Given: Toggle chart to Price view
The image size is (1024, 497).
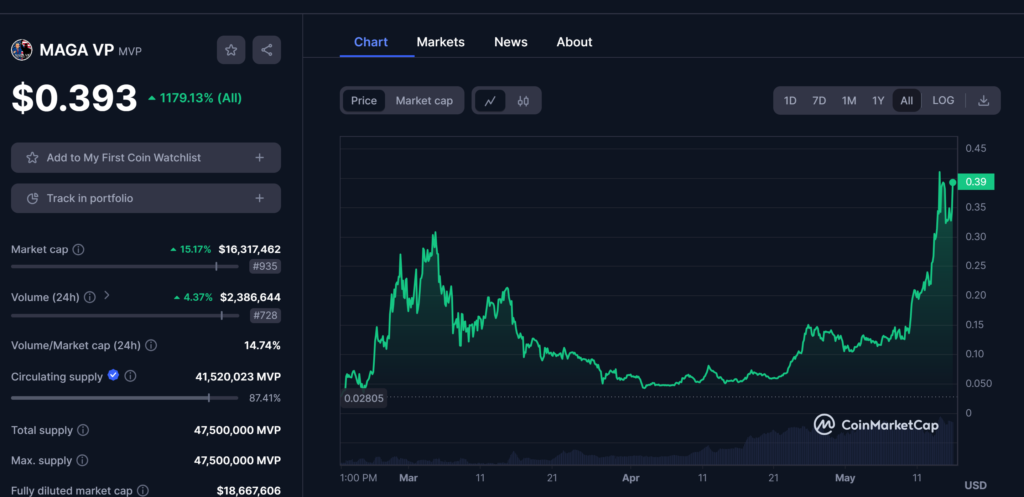Looking at the screenshot, I should tap(364, 101).
